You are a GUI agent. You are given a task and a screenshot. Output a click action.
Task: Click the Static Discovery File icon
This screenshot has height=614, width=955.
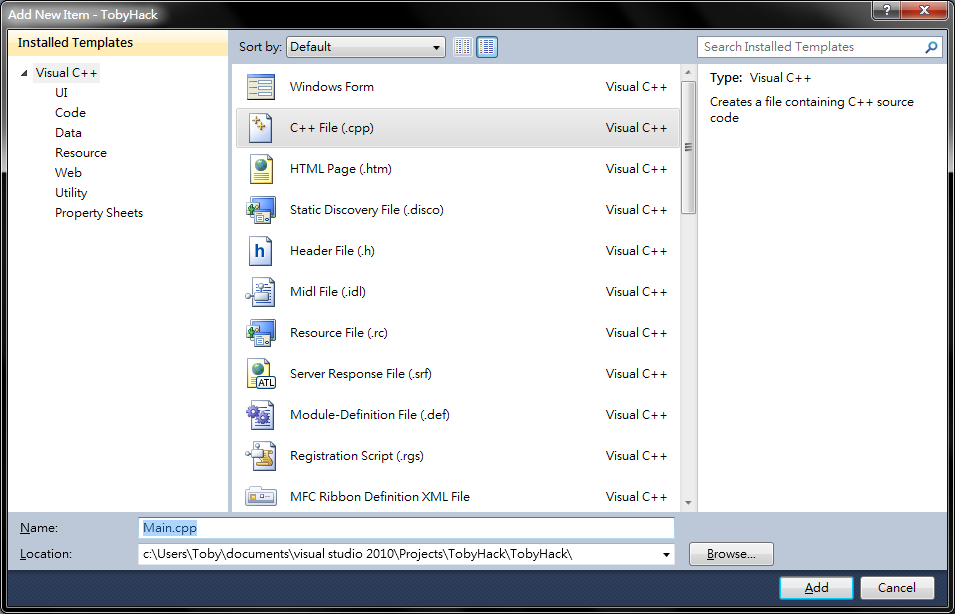(261, 210)
